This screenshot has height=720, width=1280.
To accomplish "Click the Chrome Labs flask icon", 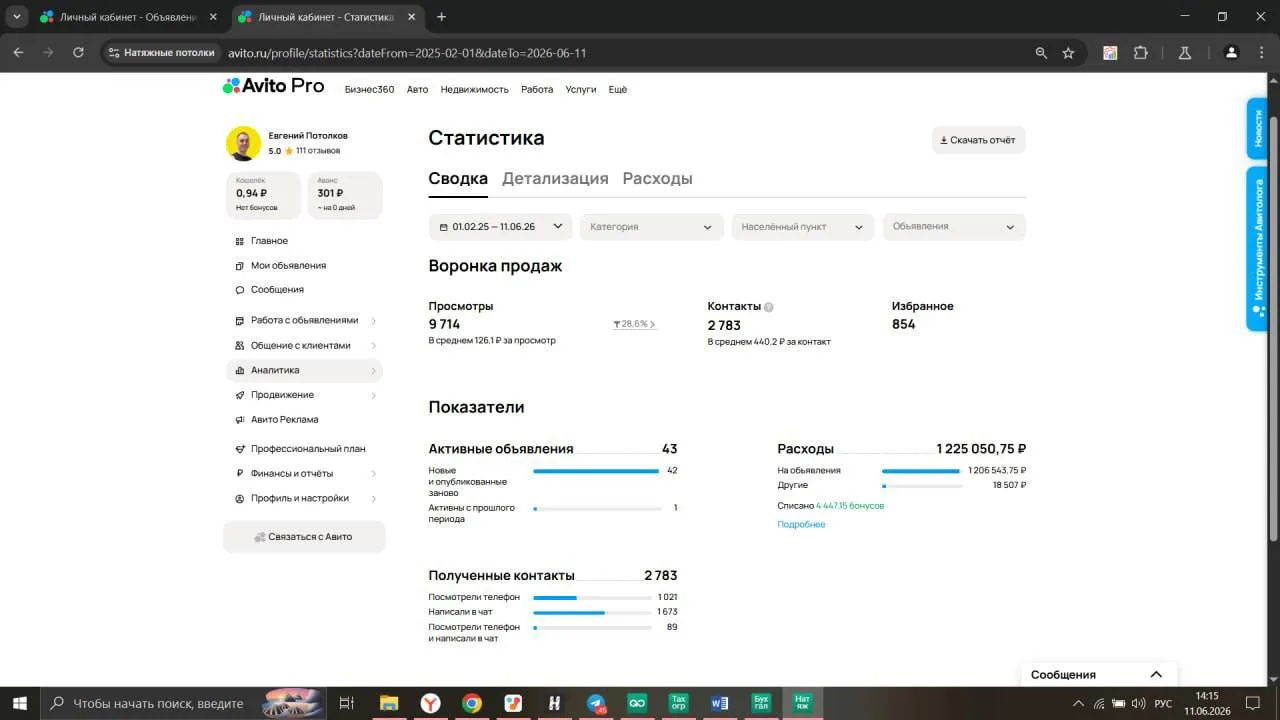I will 1185,53.
